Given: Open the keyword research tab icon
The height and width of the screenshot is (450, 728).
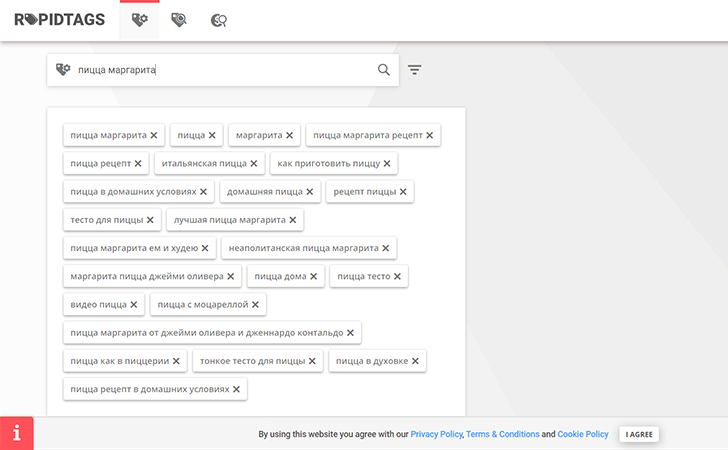Looking at the screenshot, I should pos(219,19).
